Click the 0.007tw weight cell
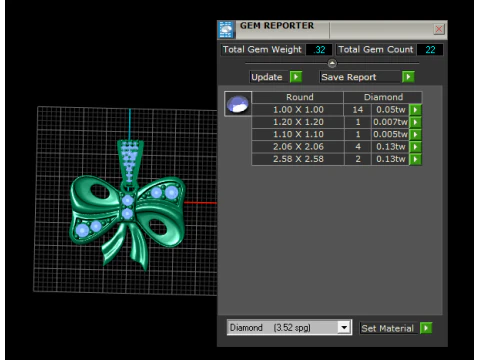The height and width of the screenshot is (360, 480). [x=390, y=122]
